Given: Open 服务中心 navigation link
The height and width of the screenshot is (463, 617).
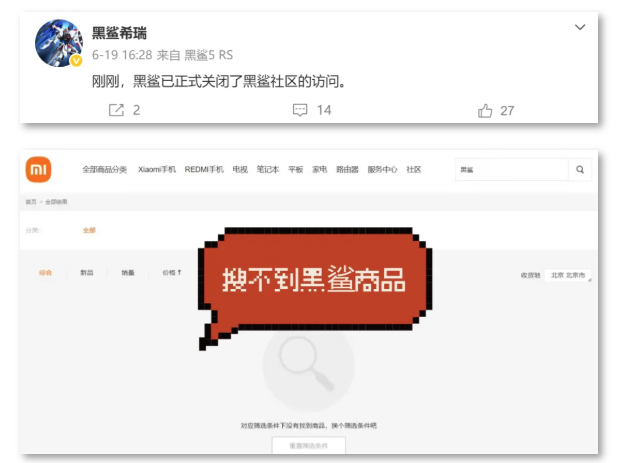Looking at the screenshot, I should 382,170.
